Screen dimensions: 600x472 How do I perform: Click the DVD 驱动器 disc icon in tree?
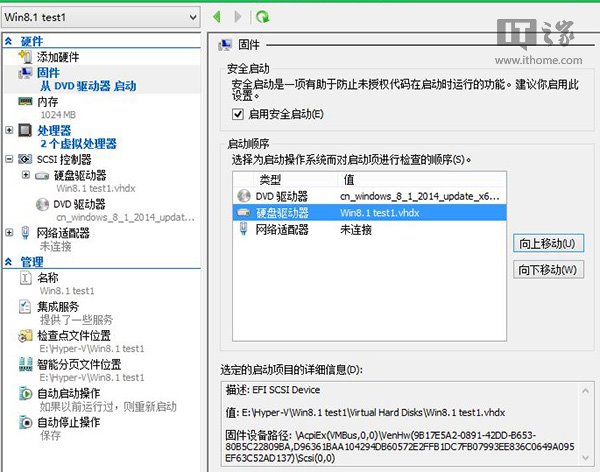point(42,204)
